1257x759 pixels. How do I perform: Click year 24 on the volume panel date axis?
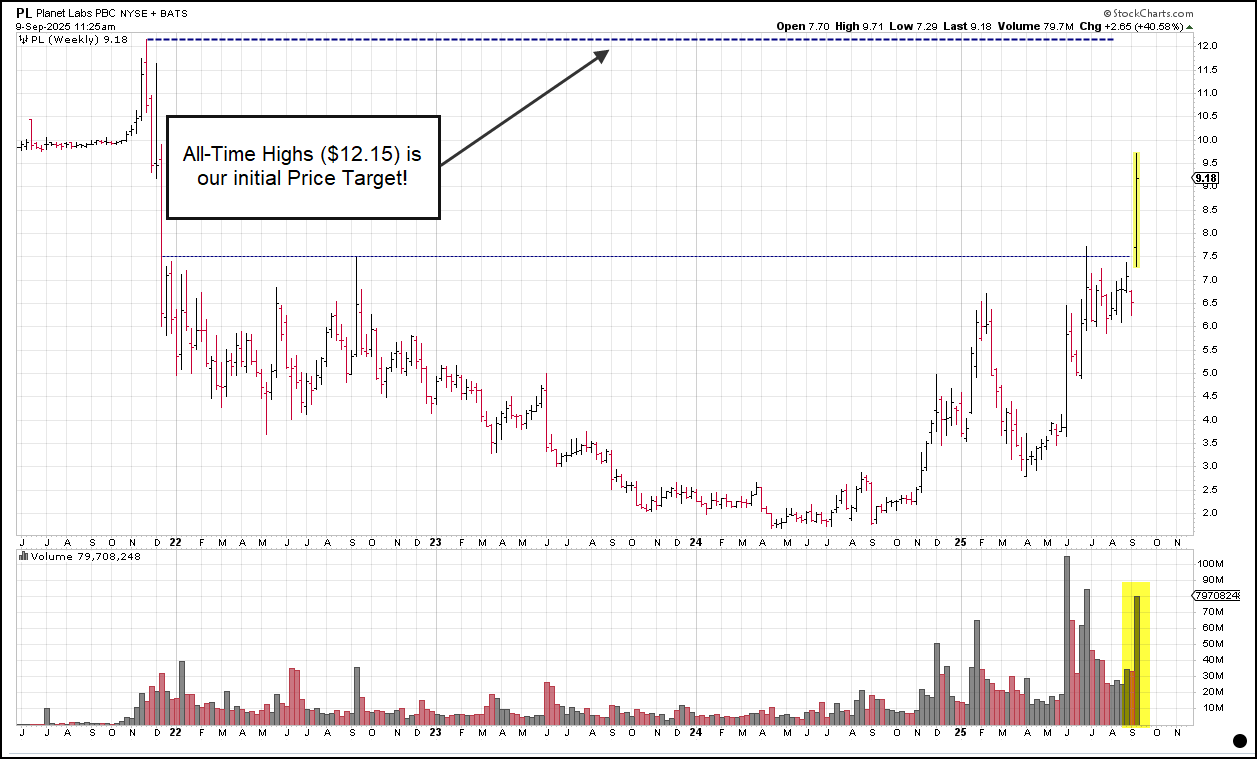pyautogui.click(x=695, y=733)
